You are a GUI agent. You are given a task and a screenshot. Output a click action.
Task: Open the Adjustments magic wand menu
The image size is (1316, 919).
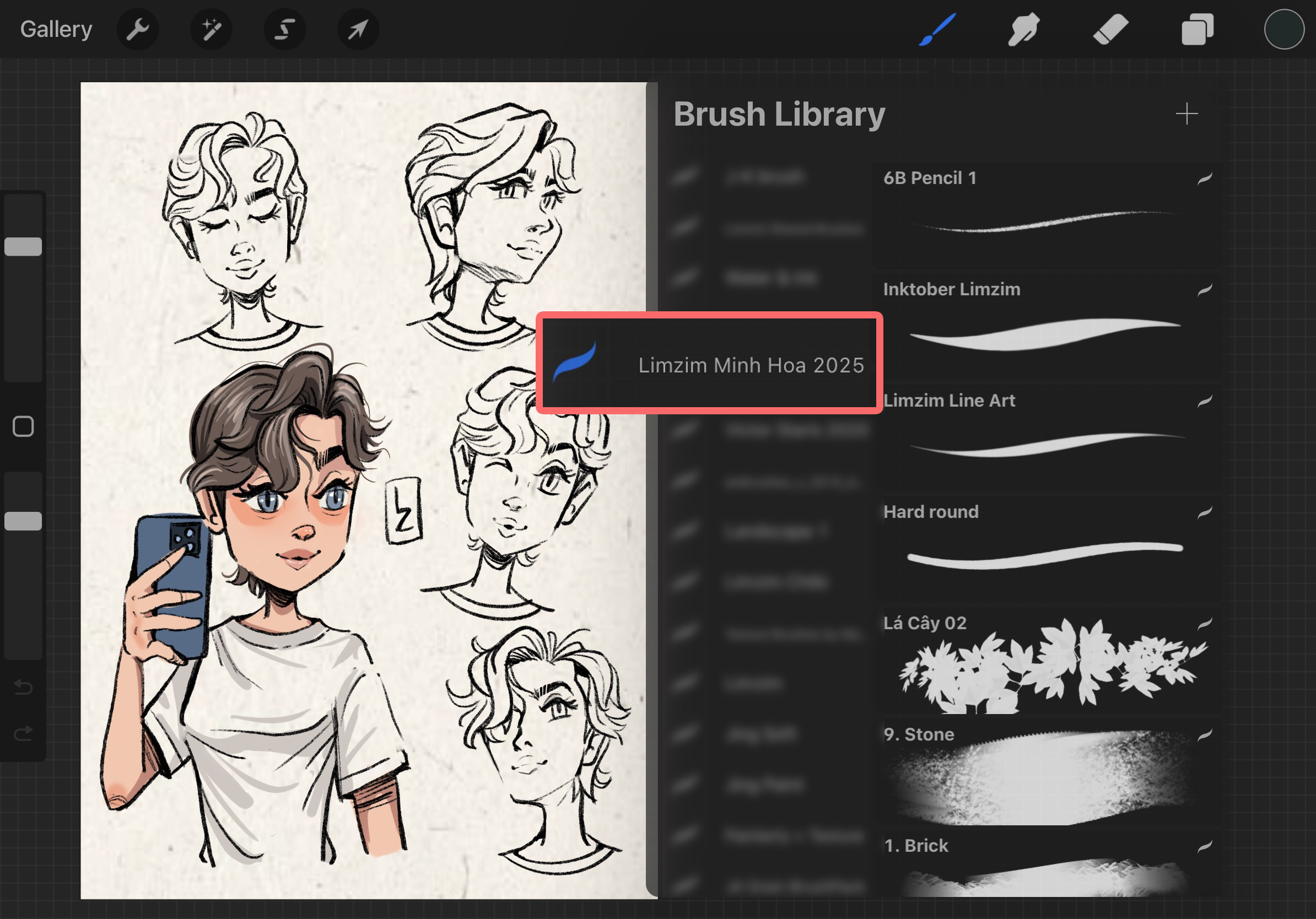pyautogui.click(x=212, y=29)
